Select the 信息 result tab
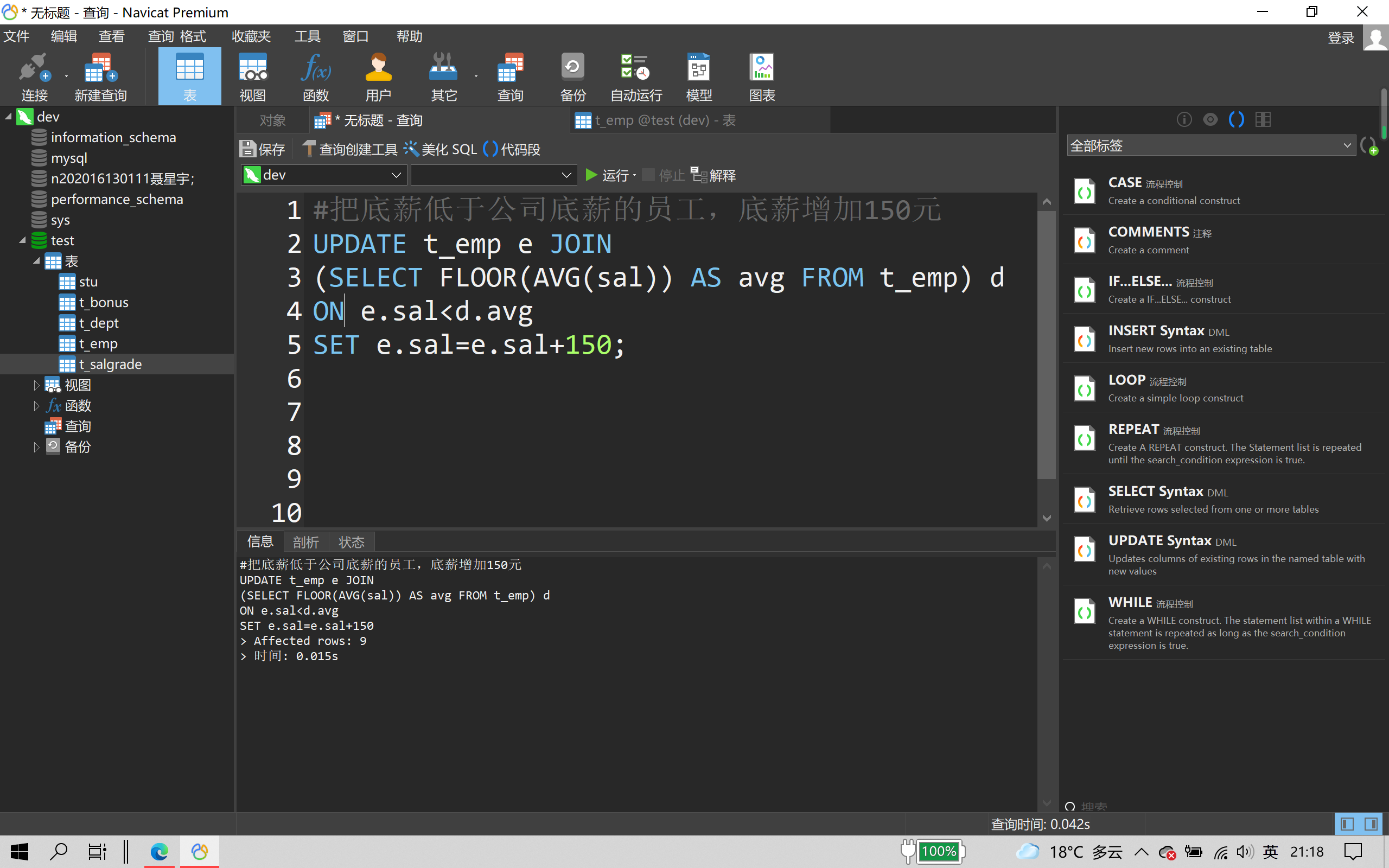1389x868 pixels. coord(260,541)
